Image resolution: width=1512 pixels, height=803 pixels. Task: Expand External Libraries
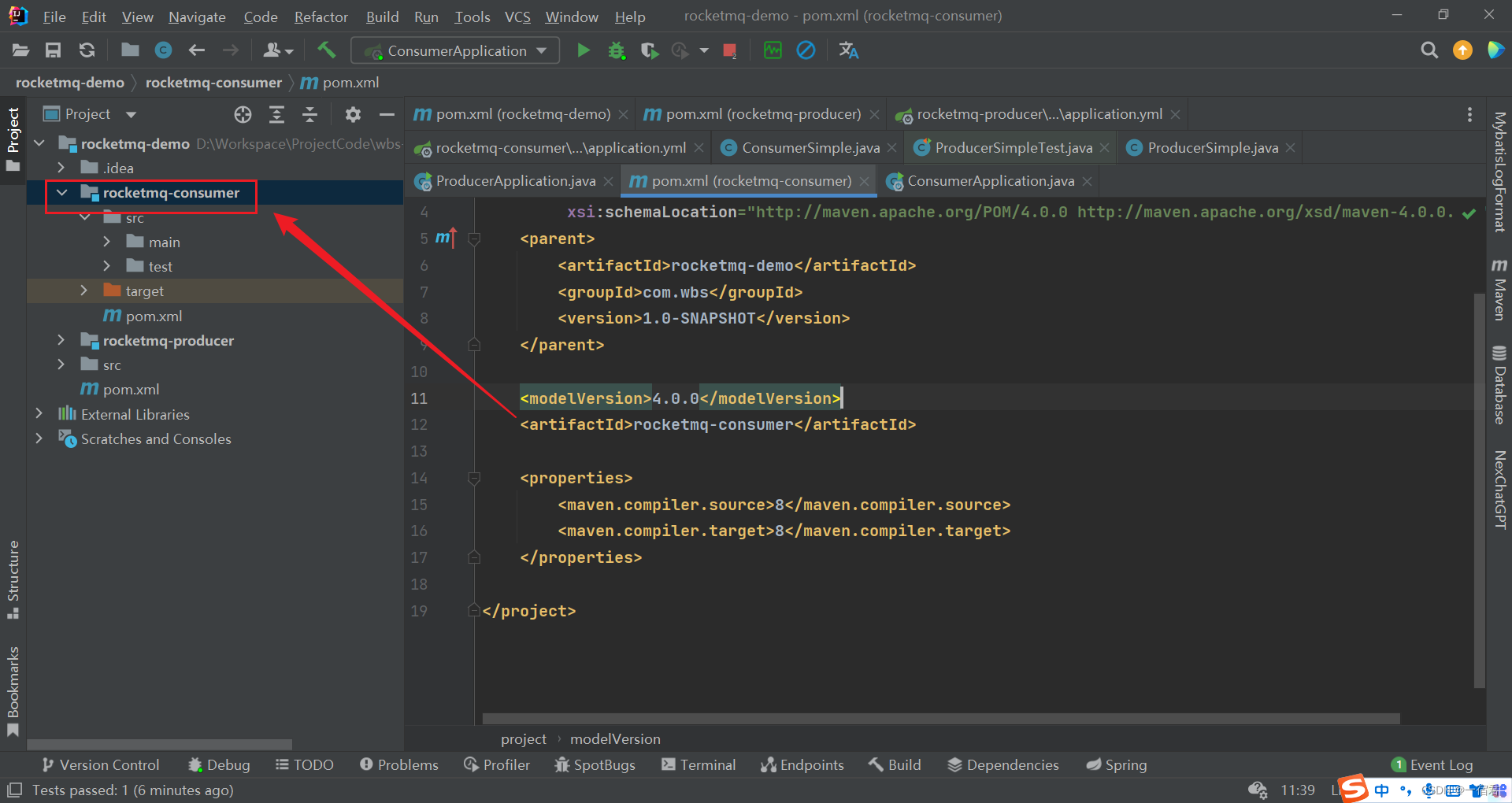click(x=39, y=413)
